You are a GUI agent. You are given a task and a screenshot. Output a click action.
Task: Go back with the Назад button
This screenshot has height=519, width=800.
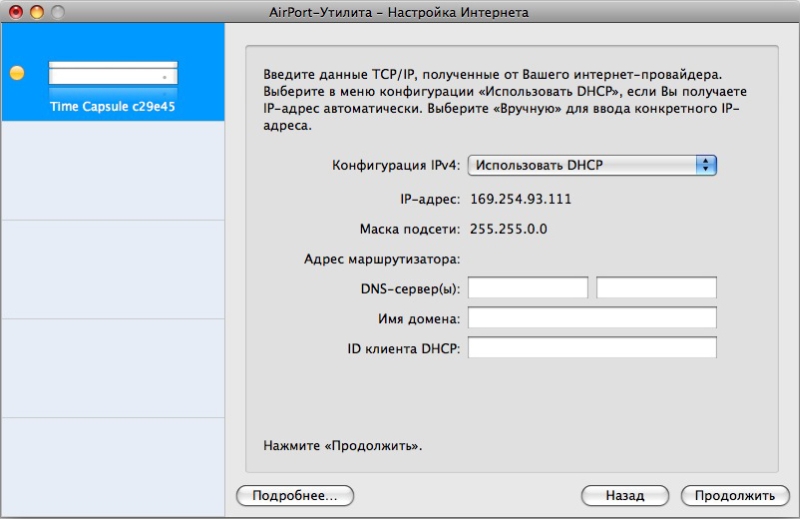point(625,495)
